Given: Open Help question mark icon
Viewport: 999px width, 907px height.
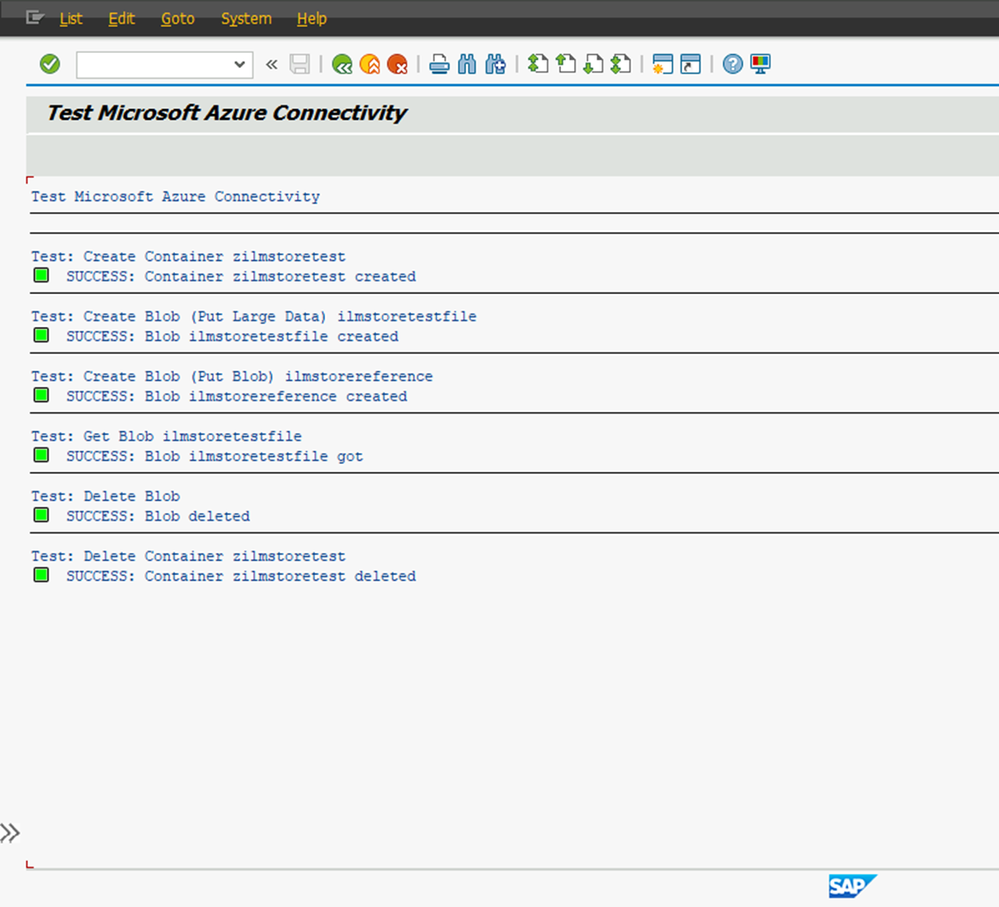Looking at the screenshot, I should (x=733, y=64).
